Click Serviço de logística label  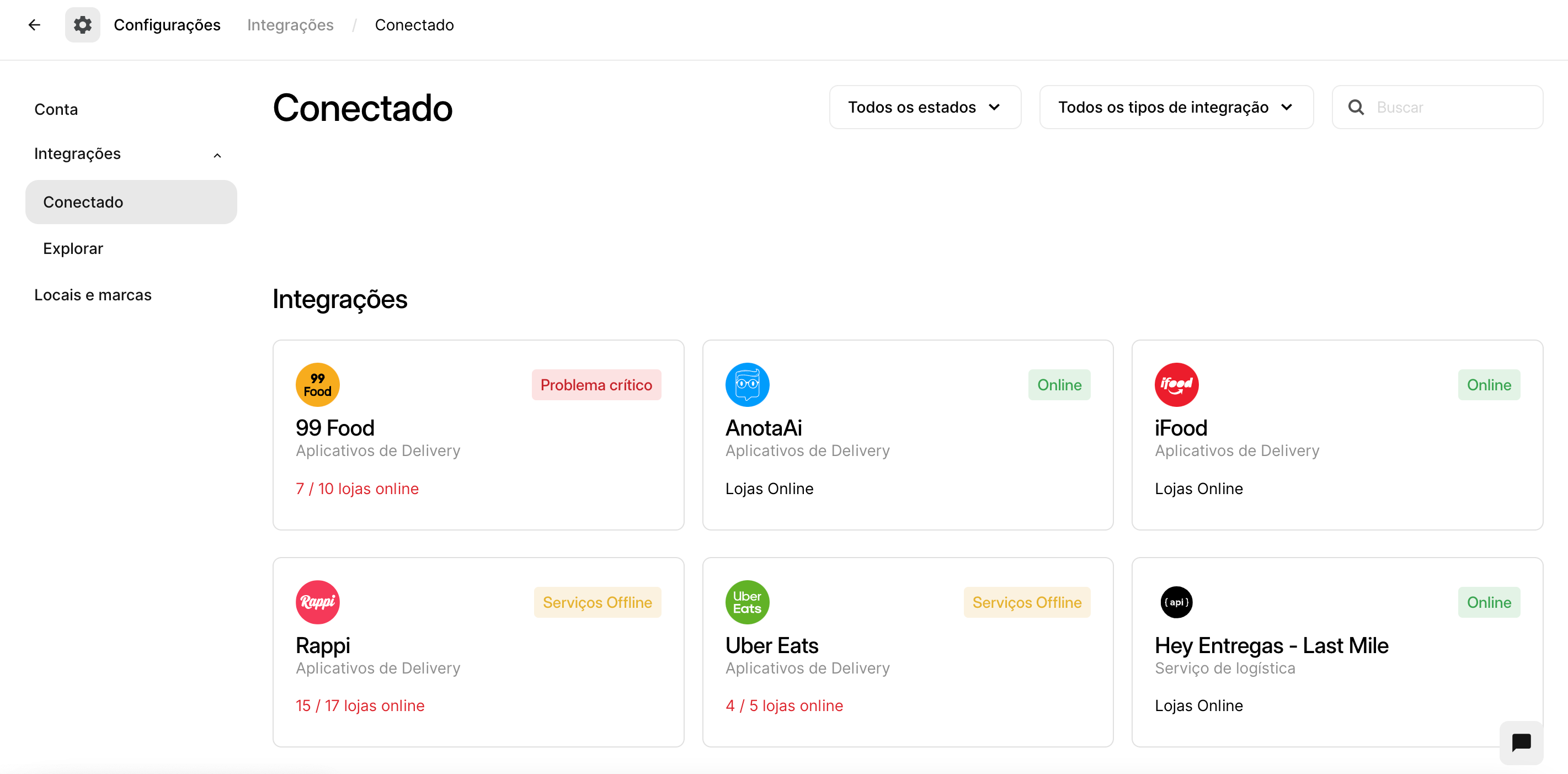click(x=1224, y=668)
